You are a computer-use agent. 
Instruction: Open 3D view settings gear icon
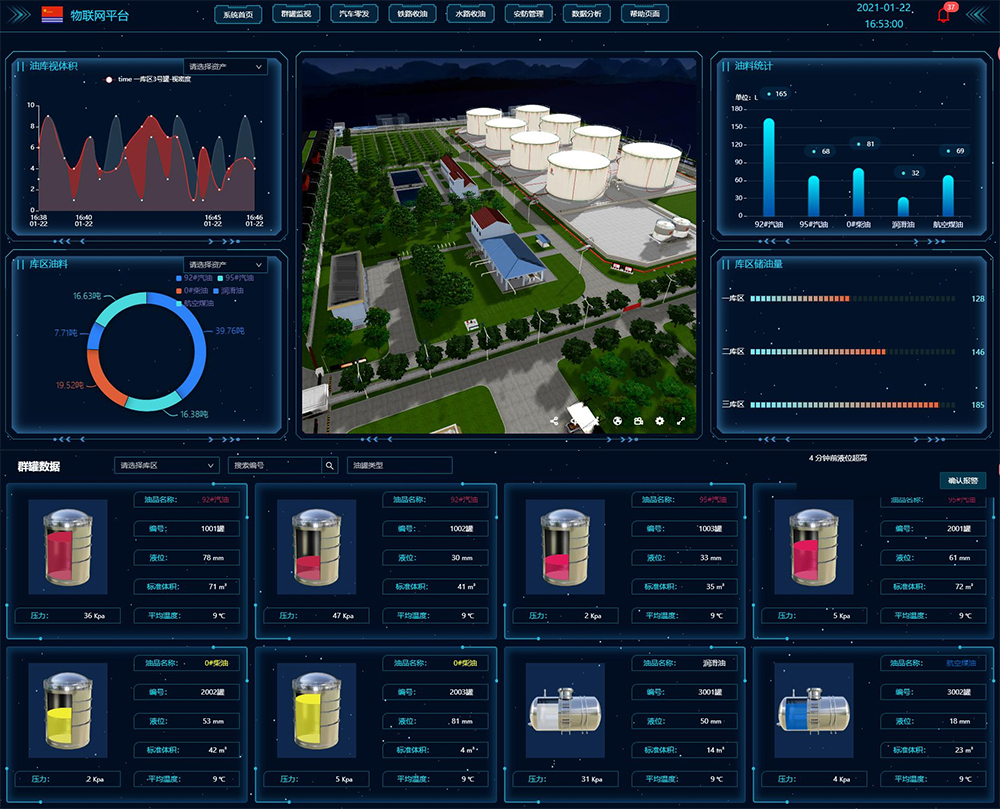click(660, 421)
